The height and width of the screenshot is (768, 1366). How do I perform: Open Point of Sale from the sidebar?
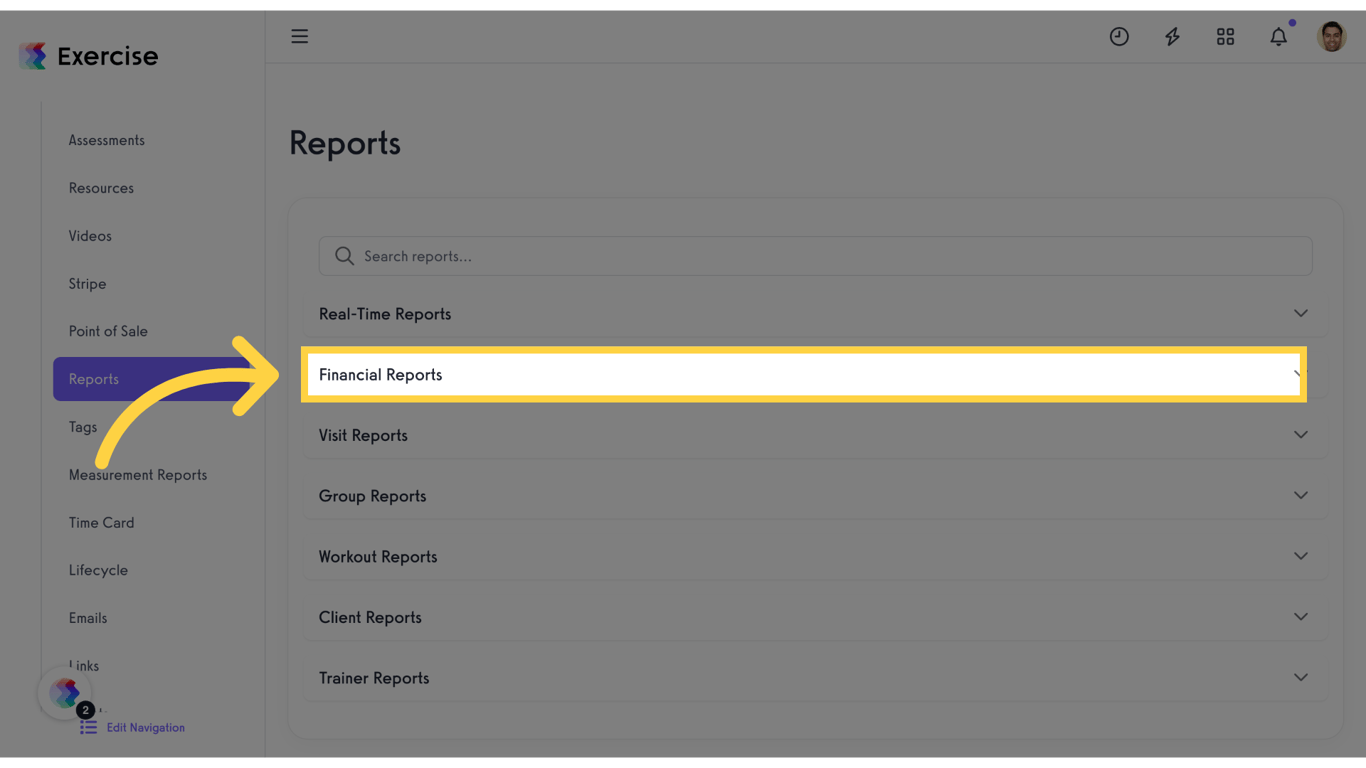(x=109, y=331)
